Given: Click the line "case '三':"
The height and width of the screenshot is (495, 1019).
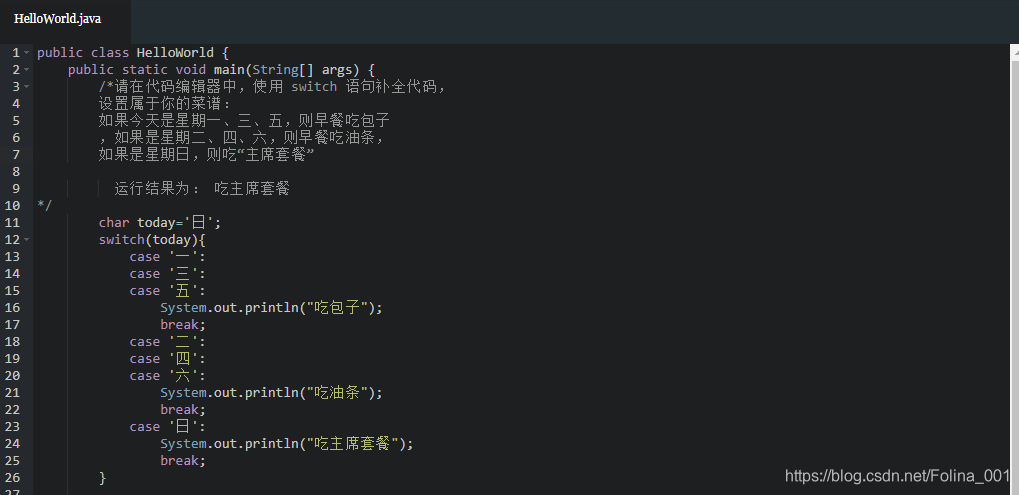Looking at the screenshot, I should (x=168, y=273).
